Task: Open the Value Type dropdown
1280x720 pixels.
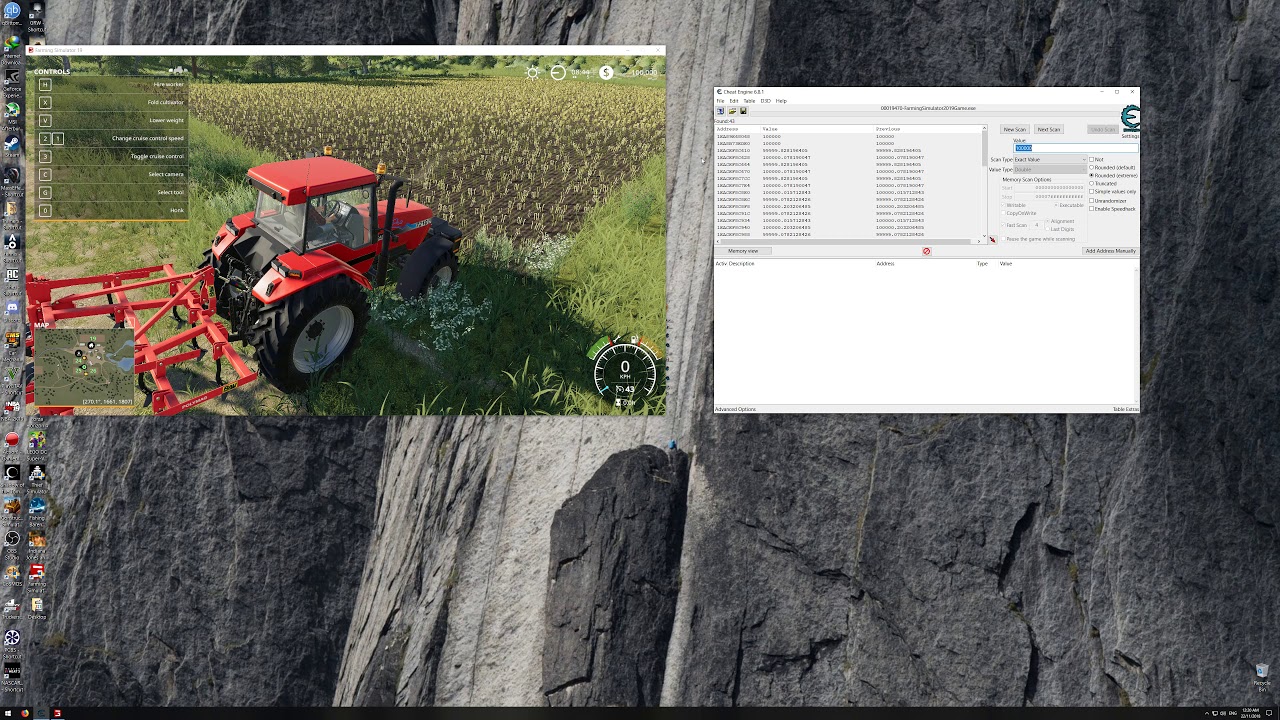Action: (x=1050, y=170)
